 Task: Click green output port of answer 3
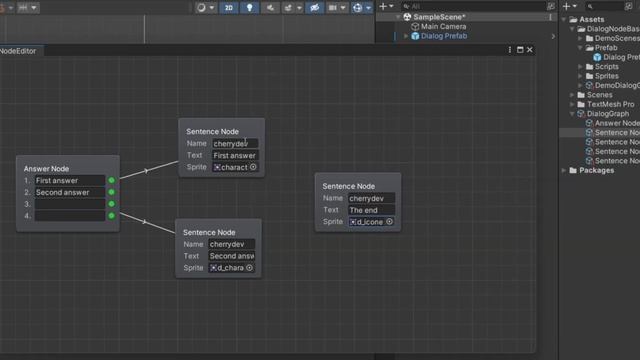pyautogui.click(x=111, y=204)
